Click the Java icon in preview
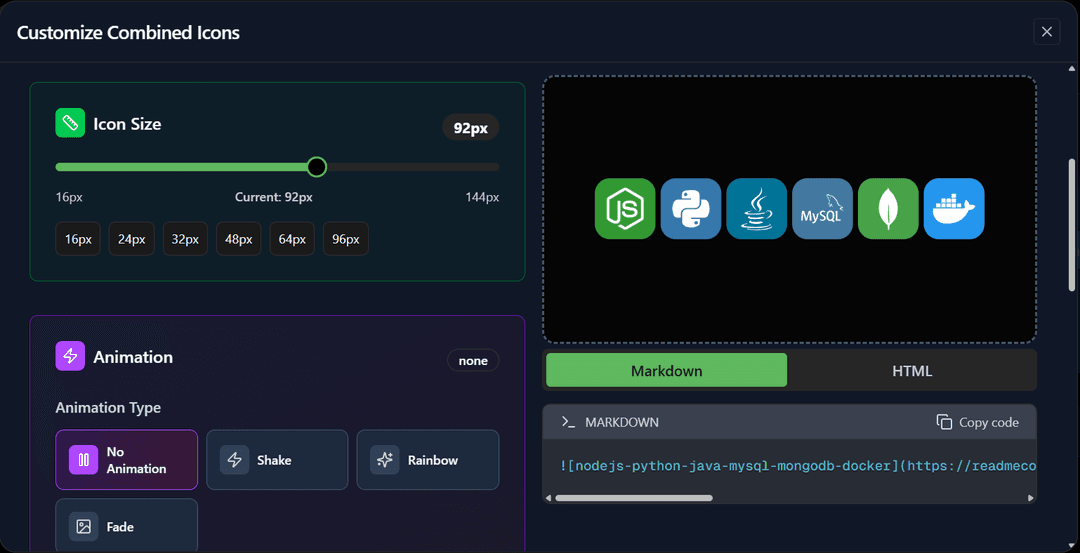 click(x=756, y=209)
